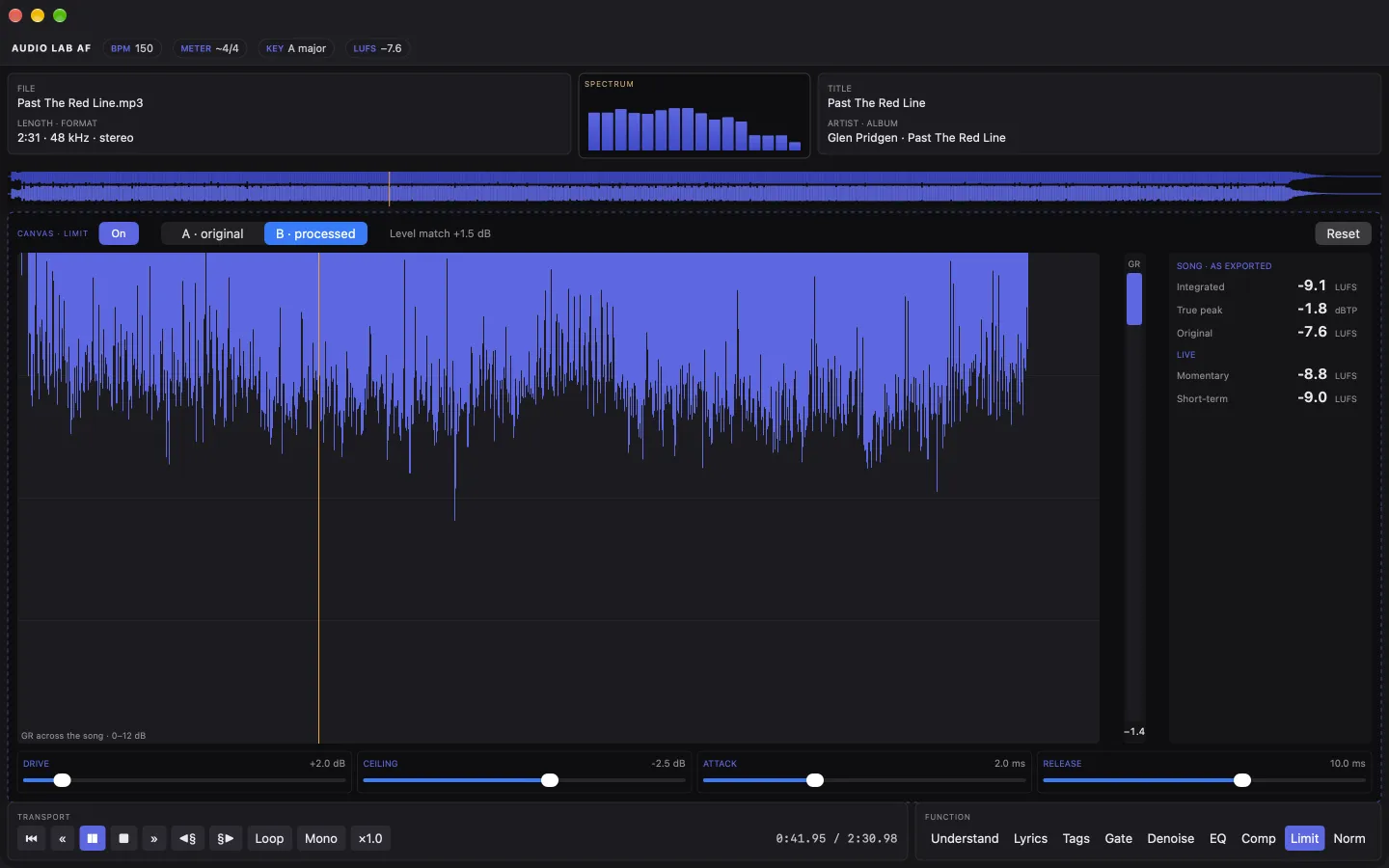1389x868 pixels.
Task: Click artist text Glen Pridgen · Past The Red Line
Action: tap(916, 138)
